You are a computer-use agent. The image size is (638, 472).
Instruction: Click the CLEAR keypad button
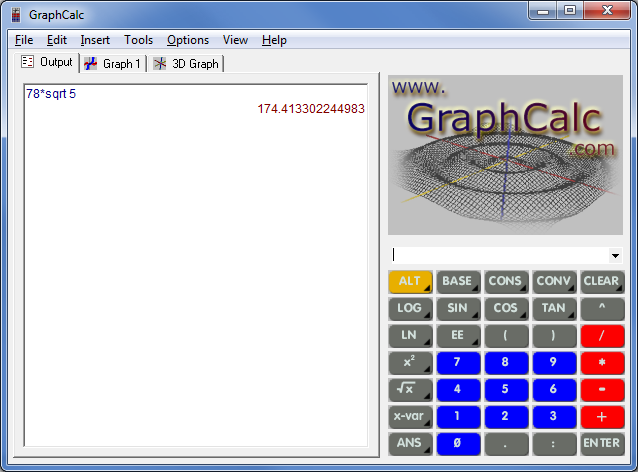tap(602, 282)
